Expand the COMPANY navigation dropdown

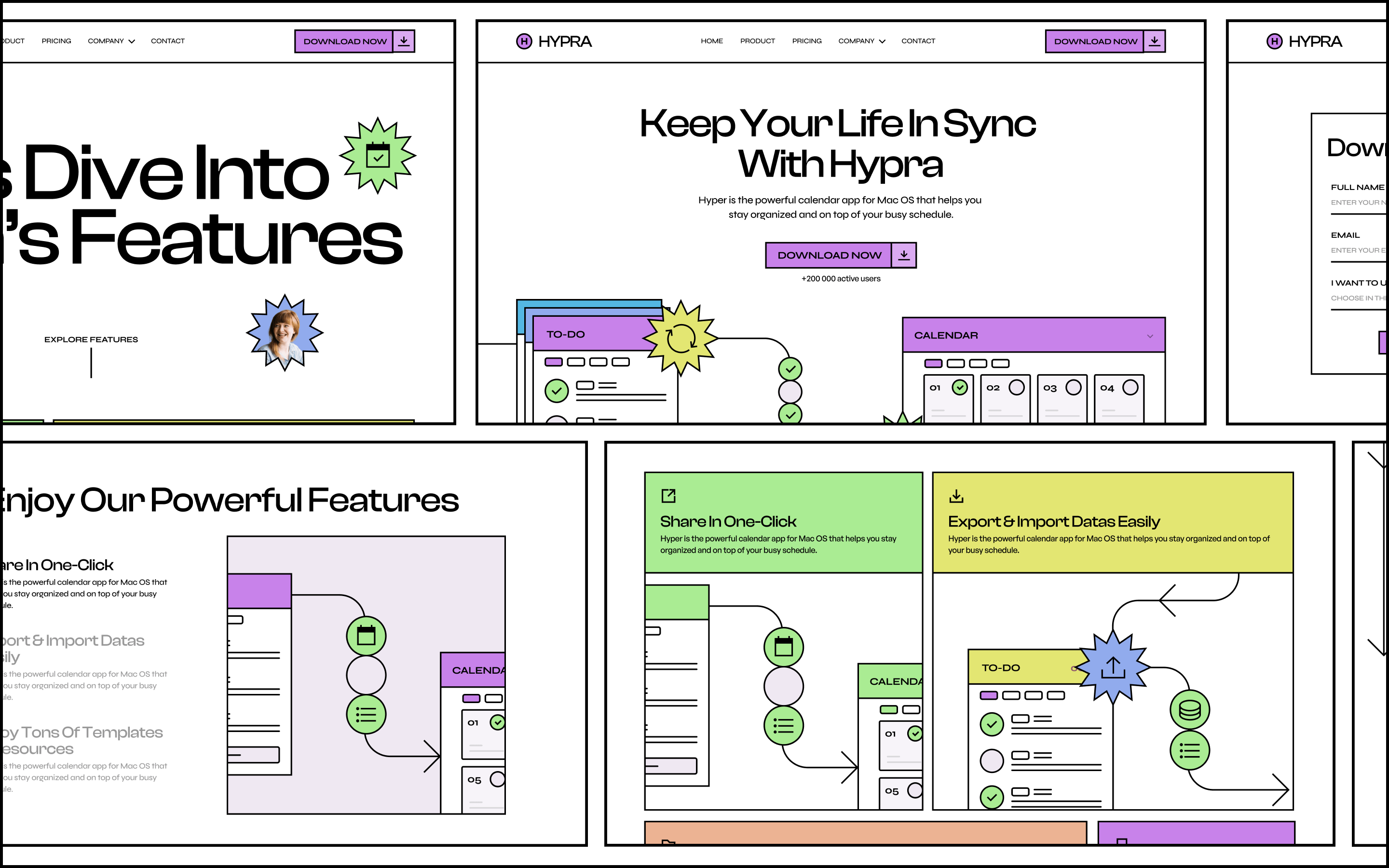(861, 41)
